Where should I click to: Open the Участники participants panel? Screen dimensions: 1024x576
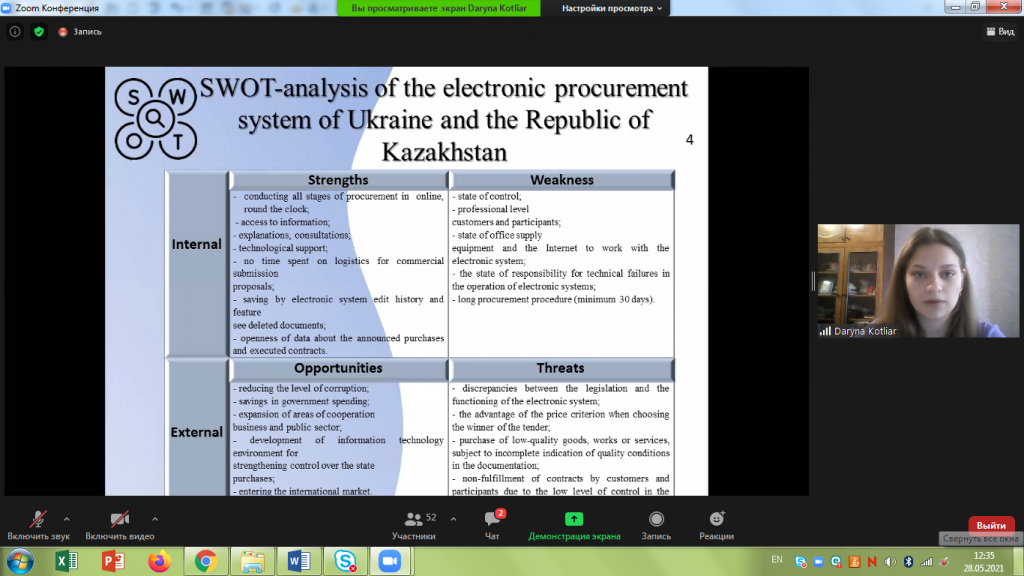point(413,525)
